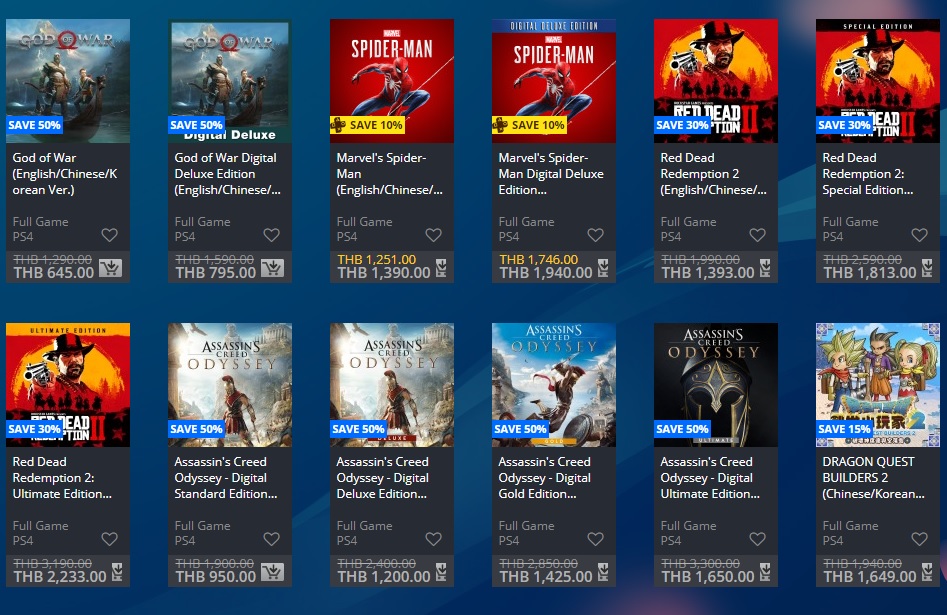
Task: Add God of War to wishlist heart
Action: (x=109, y=235)
